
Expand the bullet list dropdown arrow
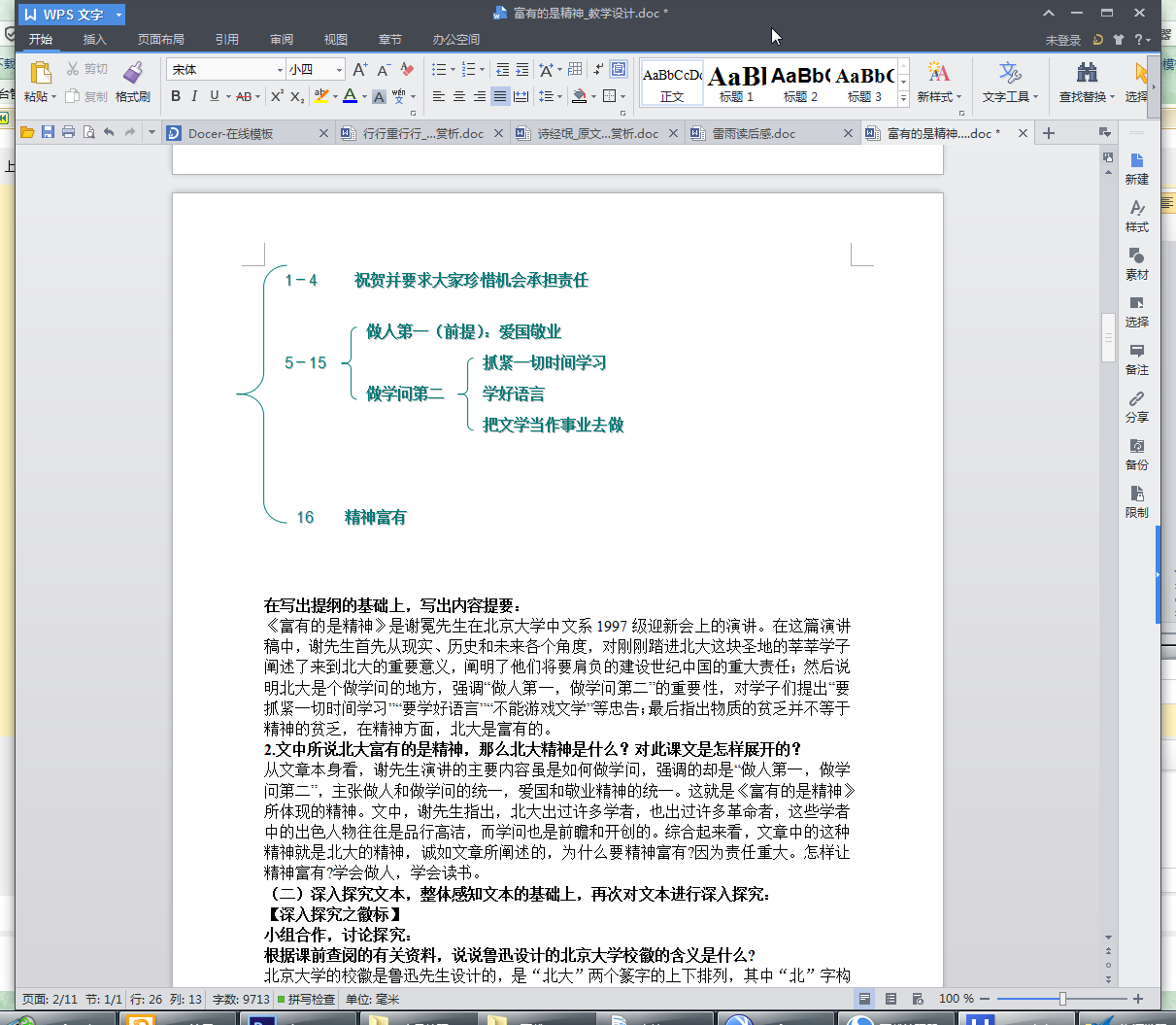pos(453,69)
